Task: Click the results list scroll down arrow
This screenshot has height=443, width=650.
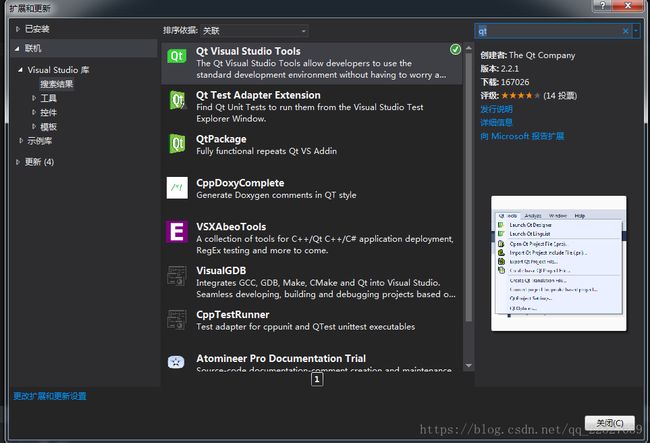Action: (468, 366)
